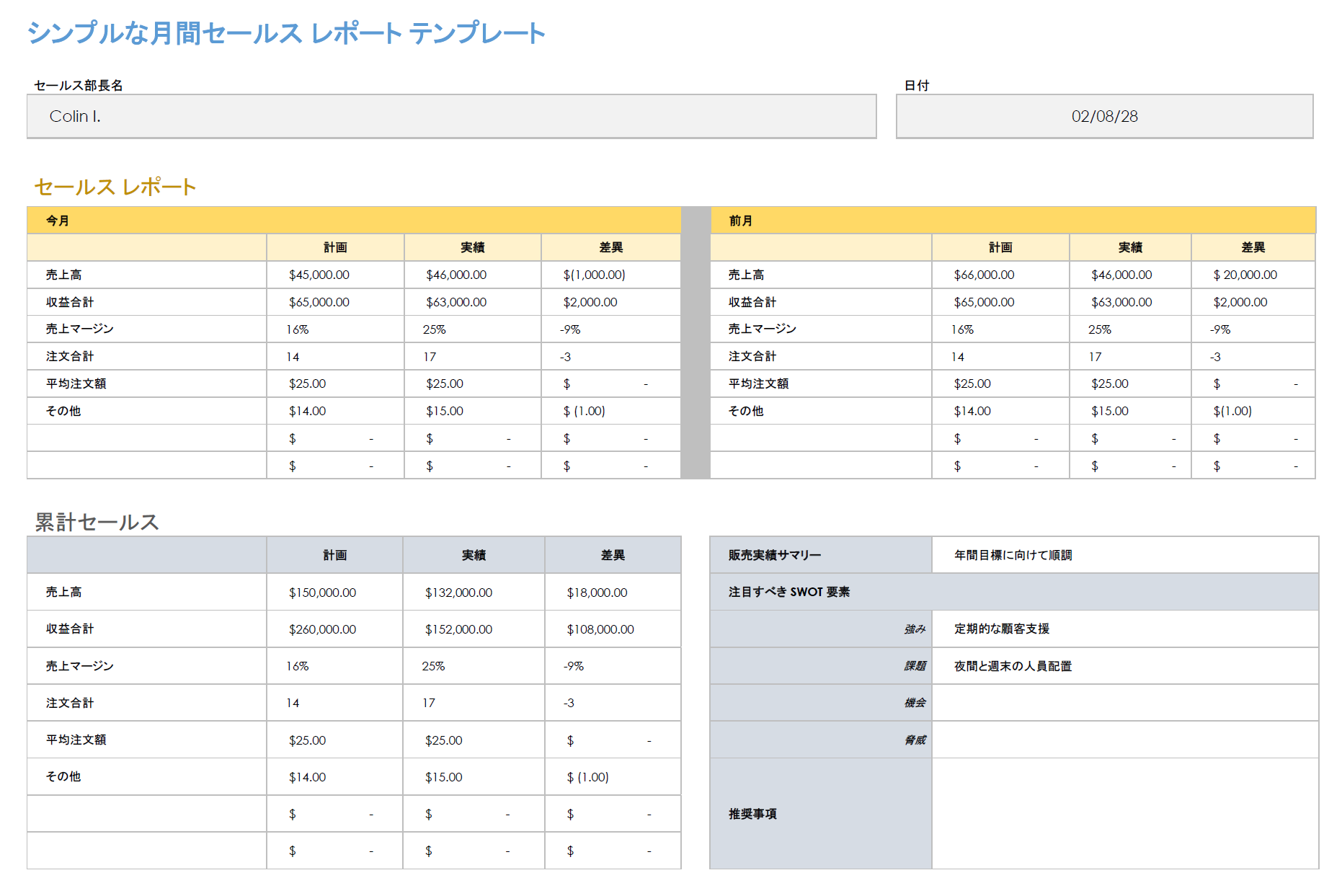Click the 累計セールス section heading
Viewport: 1342px width, 896px height.
(97, 522)
